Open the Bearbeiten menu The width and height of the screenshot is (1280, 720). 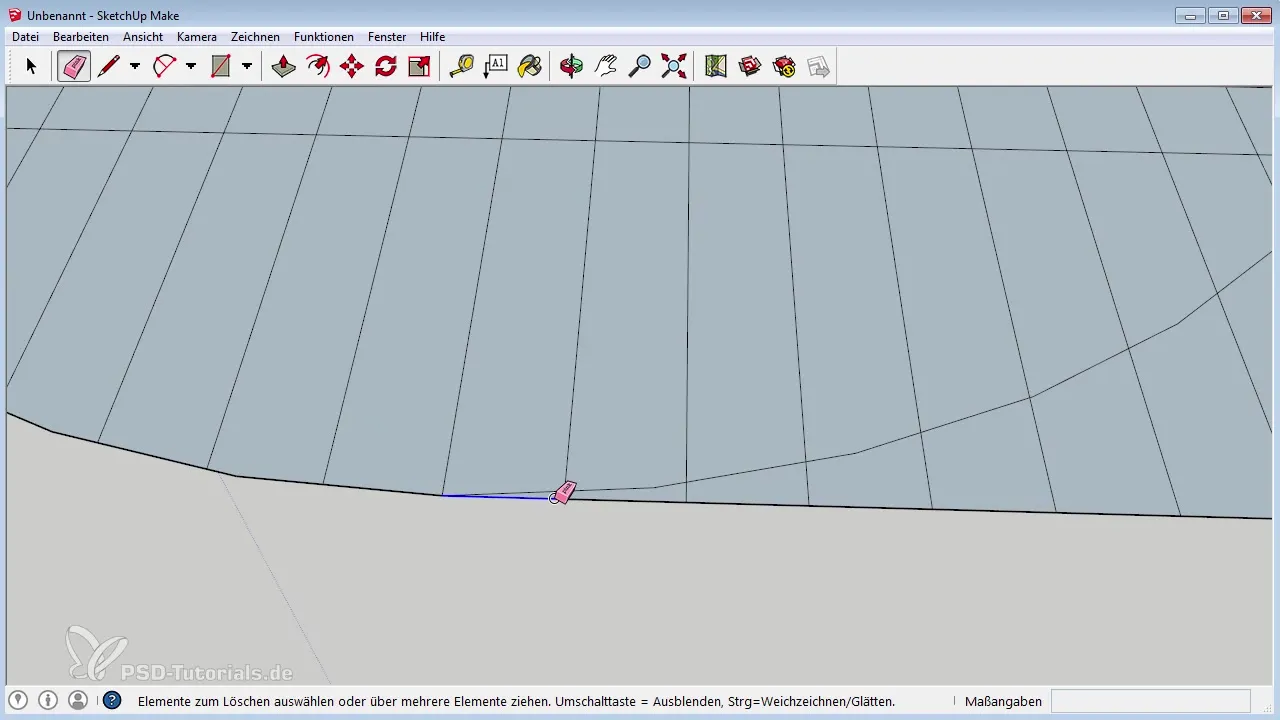[81, 37]
